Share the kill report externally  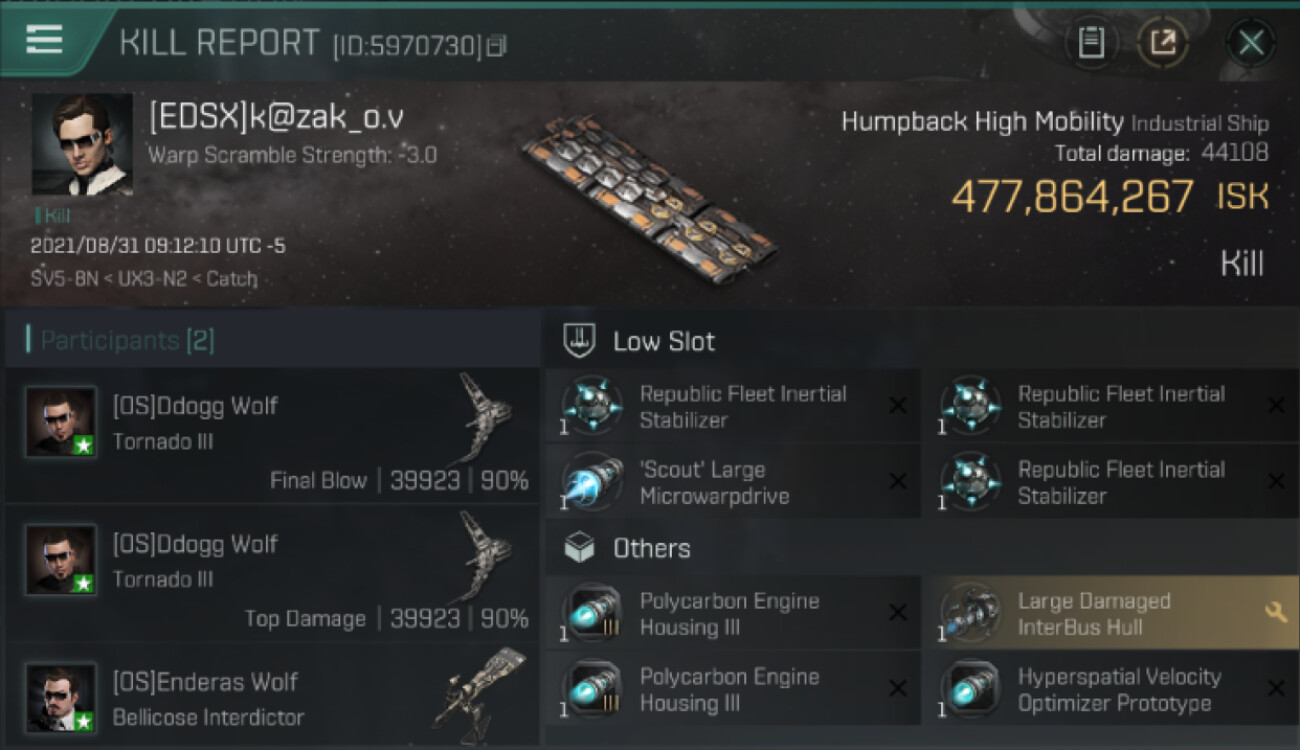pyautogui.click(x=1163, y=42)
